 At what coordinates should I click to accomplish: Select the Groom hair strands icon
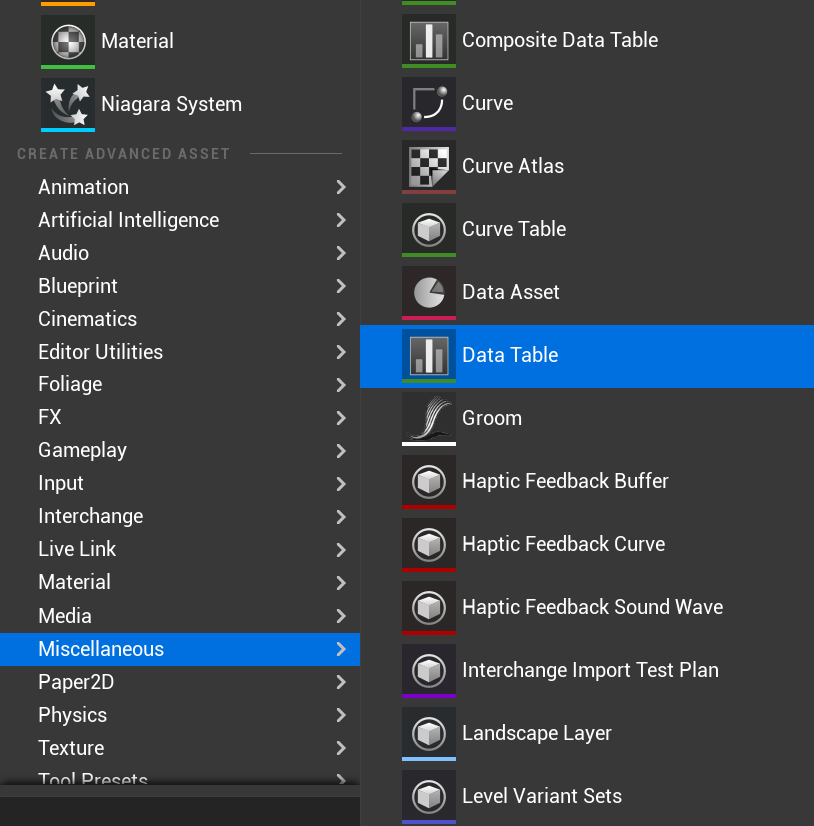(429, 418)
